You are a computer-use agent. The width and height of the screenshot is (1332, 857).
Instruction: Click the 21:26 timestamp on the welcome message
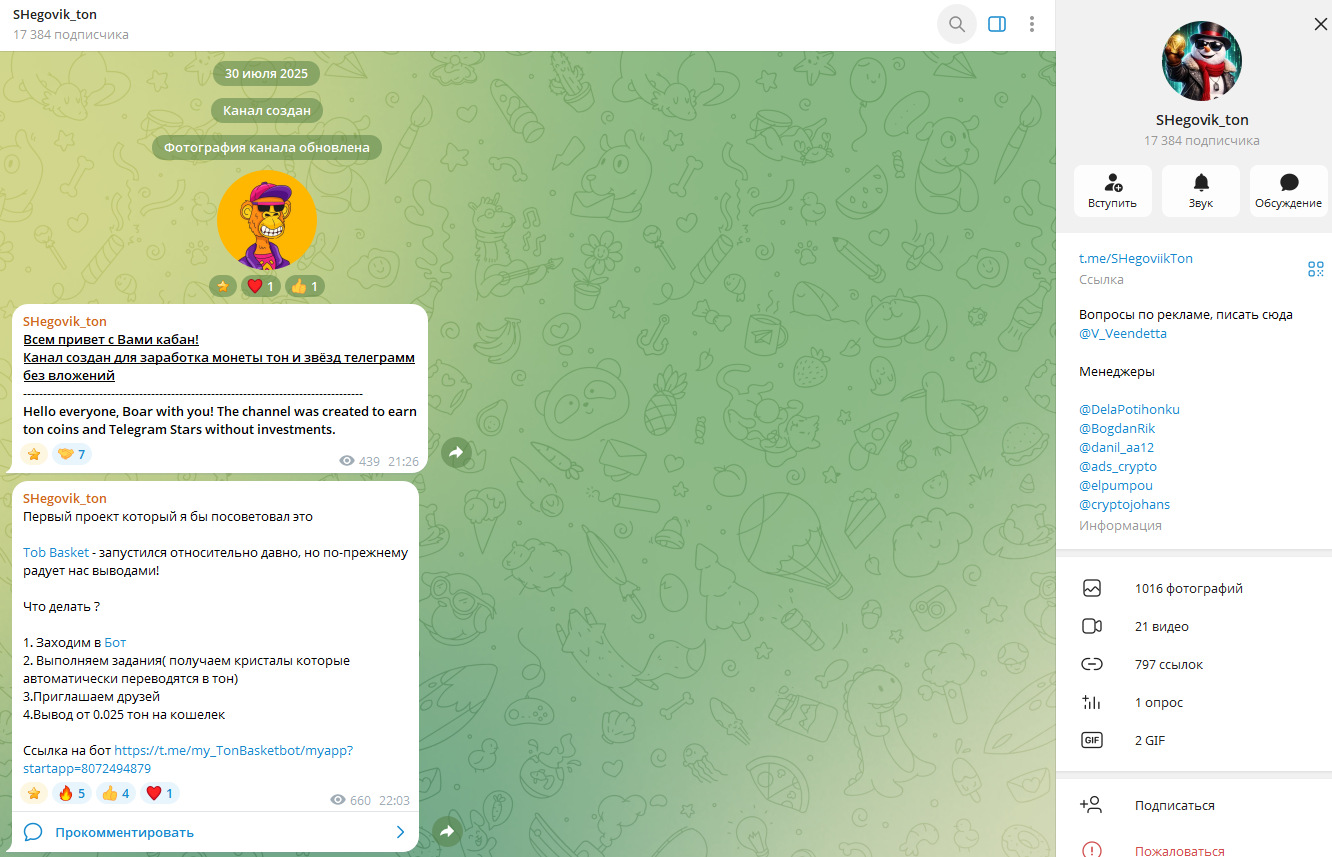coord(404,461)
